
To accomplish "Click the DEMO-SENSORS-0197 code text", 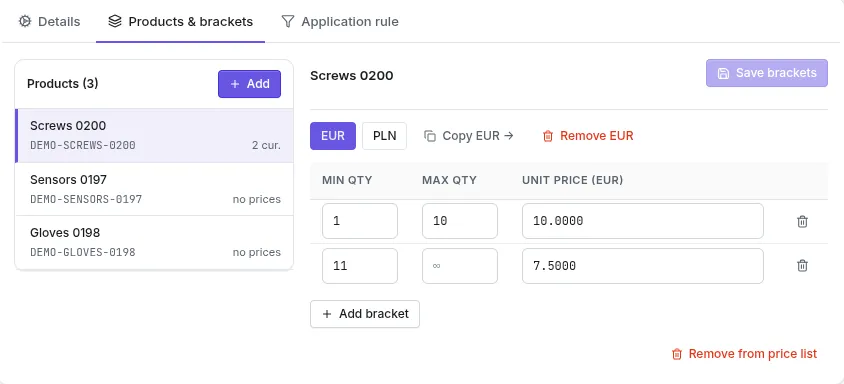I will point(86,199).
